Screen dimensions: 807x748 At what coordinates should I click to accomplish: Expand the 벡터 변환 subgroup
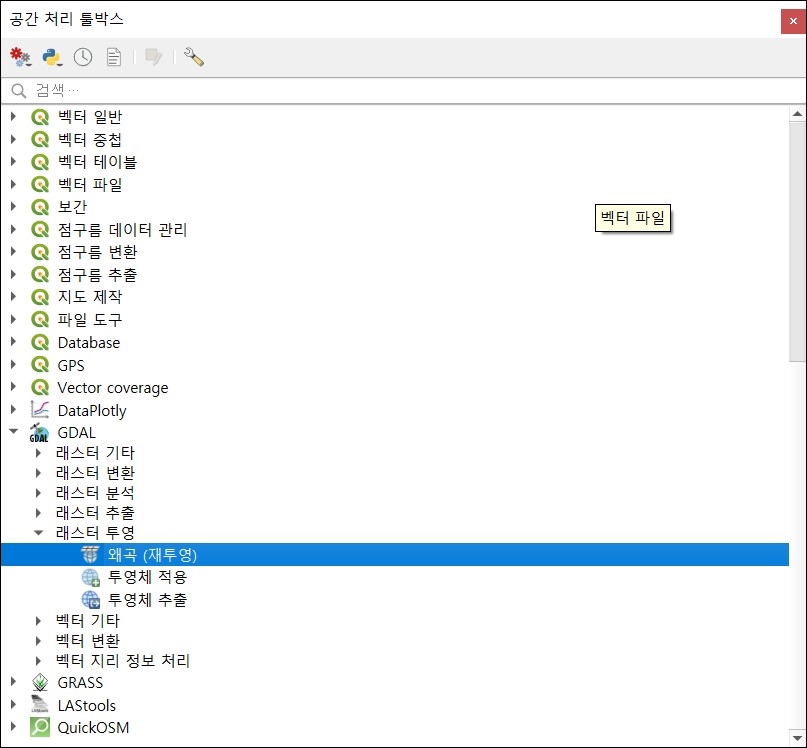tap(39, 641)
